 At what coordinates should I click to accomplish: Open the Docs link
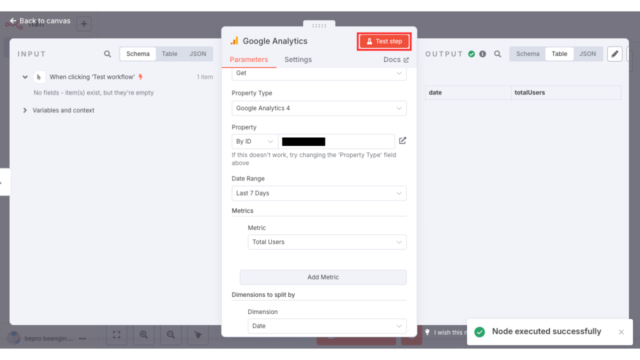pyautogui.click(x=396, y=60)
